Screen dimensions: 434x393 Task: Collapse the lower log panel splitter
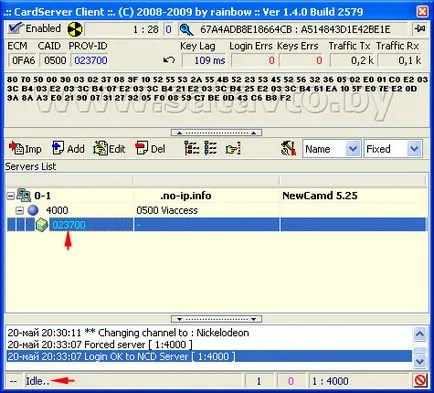216,319
